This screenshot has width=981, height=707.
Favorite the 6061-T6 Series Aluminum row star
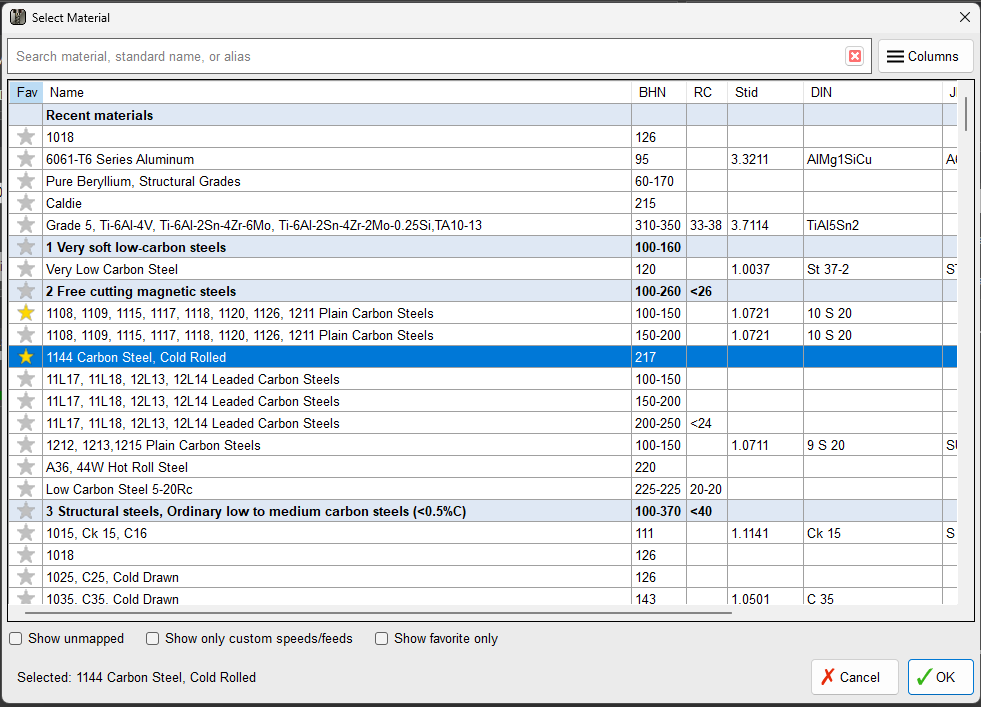pos(26,159)
